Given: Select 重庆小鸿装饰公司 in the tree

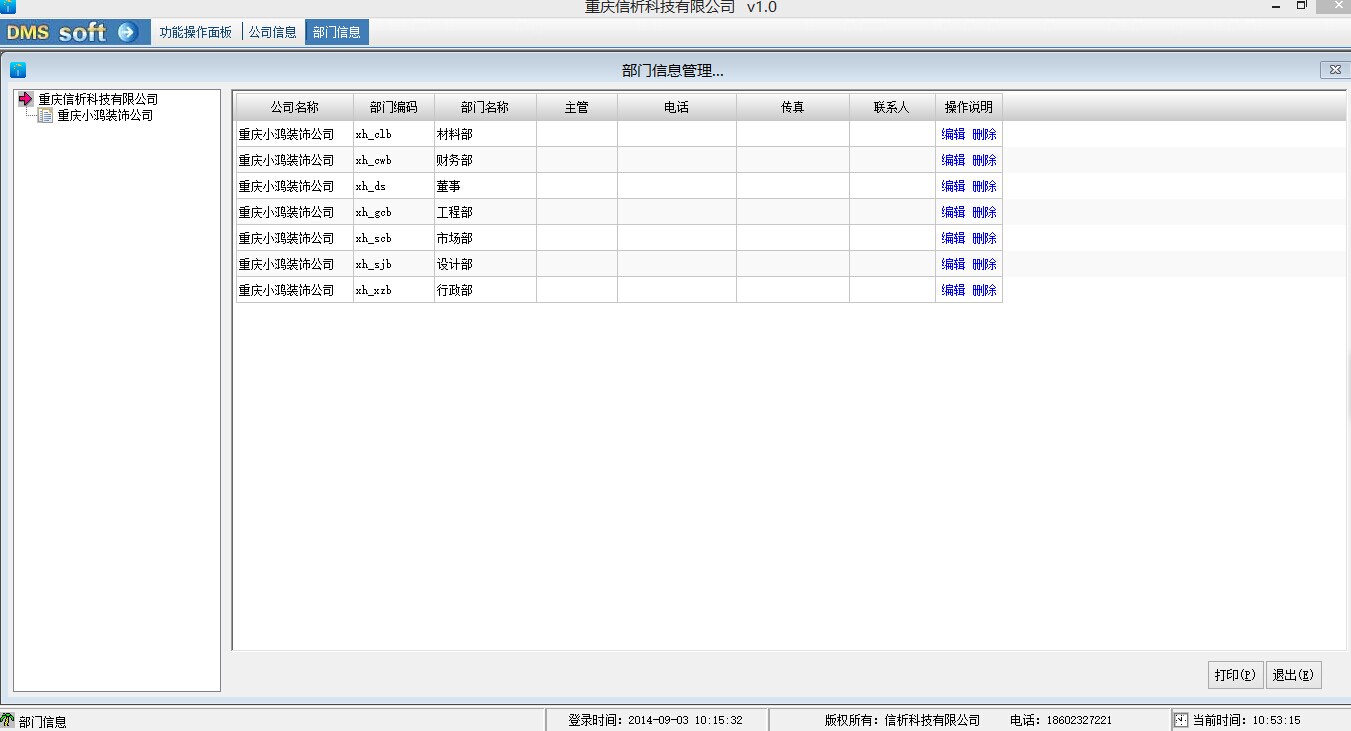Looking at the screenshot, I should (x=105, y=116).
